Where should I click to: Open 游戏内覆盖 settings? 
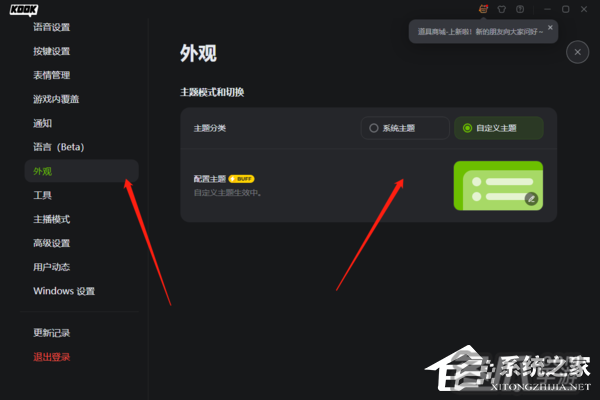56,99
